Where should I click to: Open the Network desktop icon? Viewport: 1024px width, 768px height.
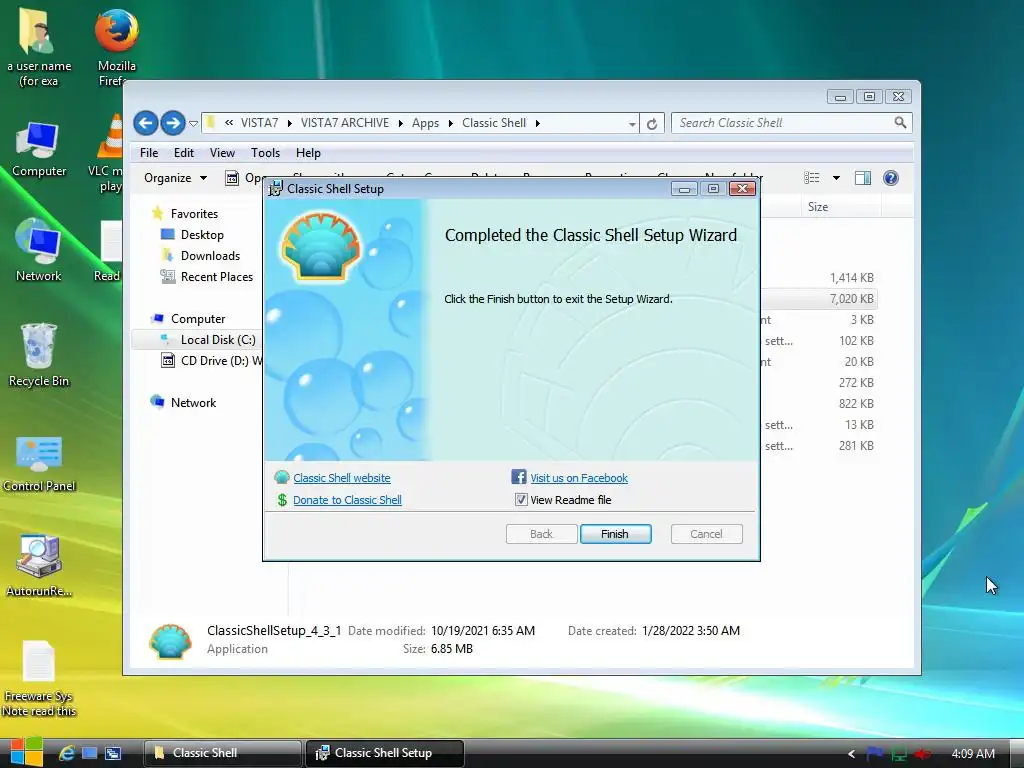(39, 250)
